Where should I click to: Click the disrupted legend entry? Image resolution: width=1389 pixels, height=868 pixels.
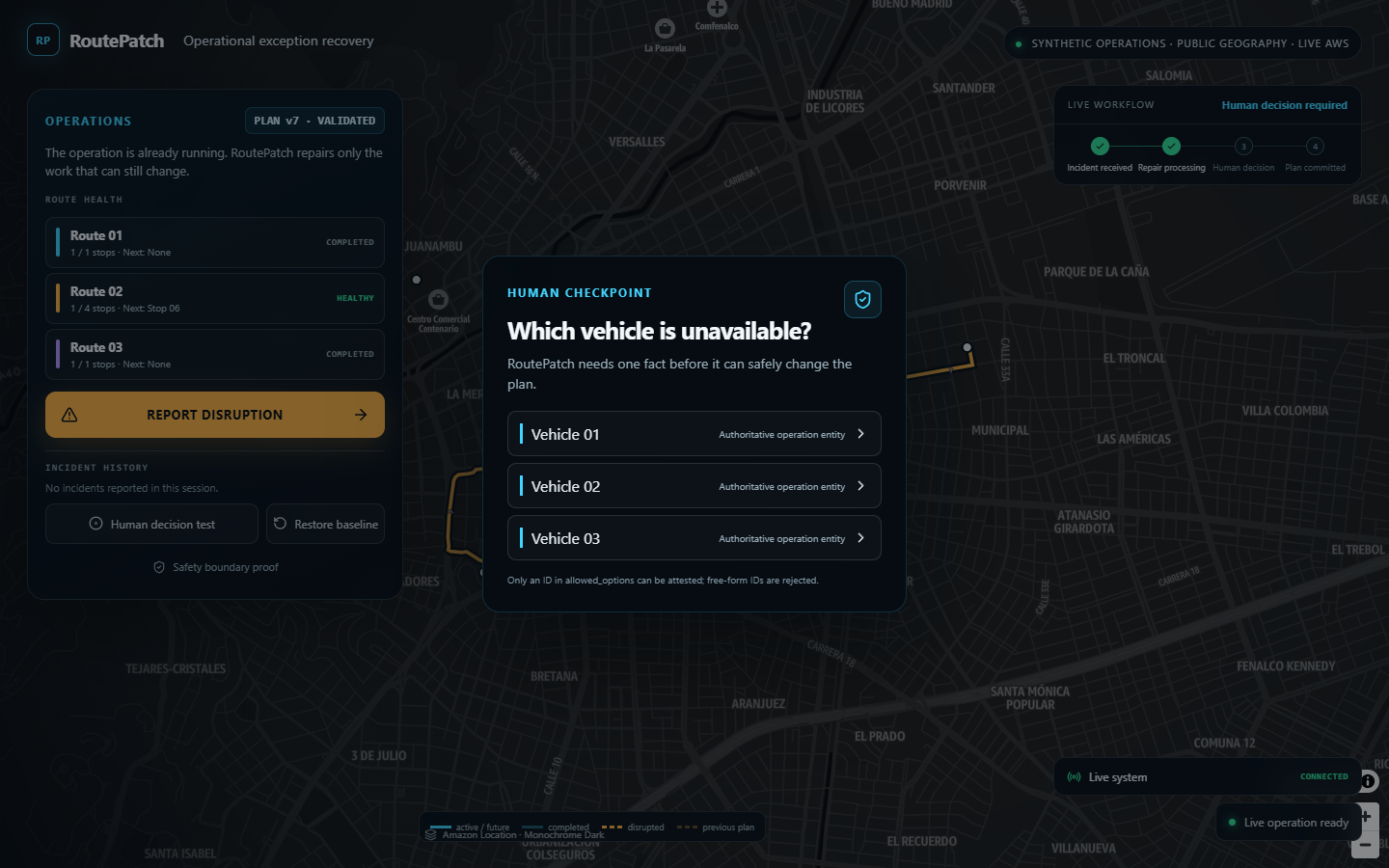pyautogui.click(x=633, y=827)
